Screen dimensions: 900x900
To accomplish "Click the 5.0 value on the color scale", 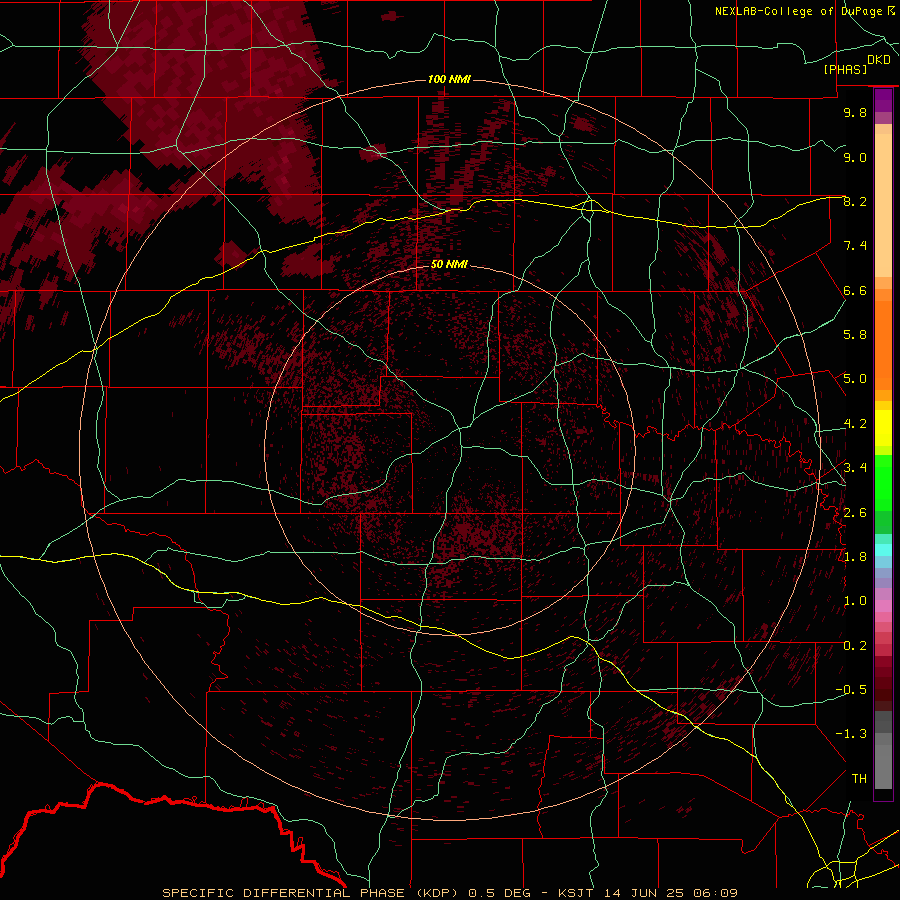I will tap(855, 379).
